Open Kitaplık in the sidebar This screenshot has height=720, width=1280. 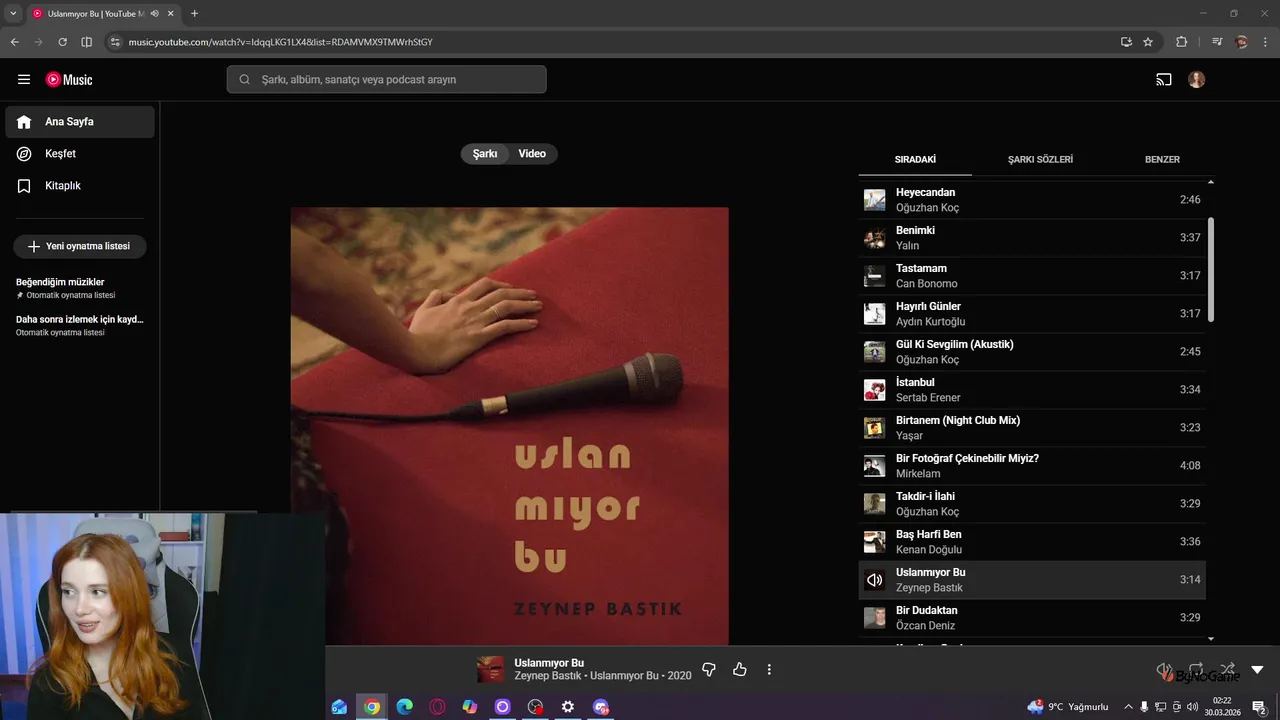click(x=80, y=186)
